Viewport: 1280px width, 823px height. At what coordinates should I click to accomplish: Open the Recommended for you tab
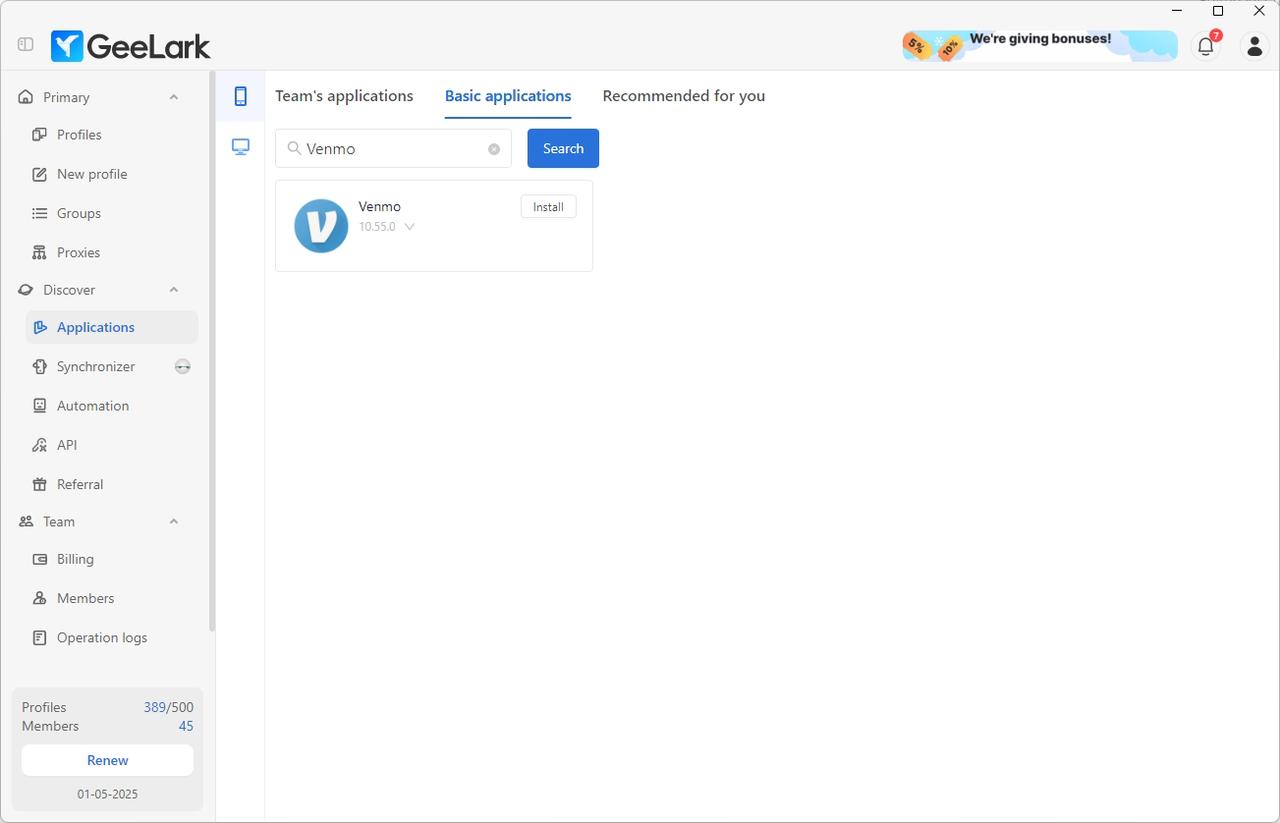[684, 96]
